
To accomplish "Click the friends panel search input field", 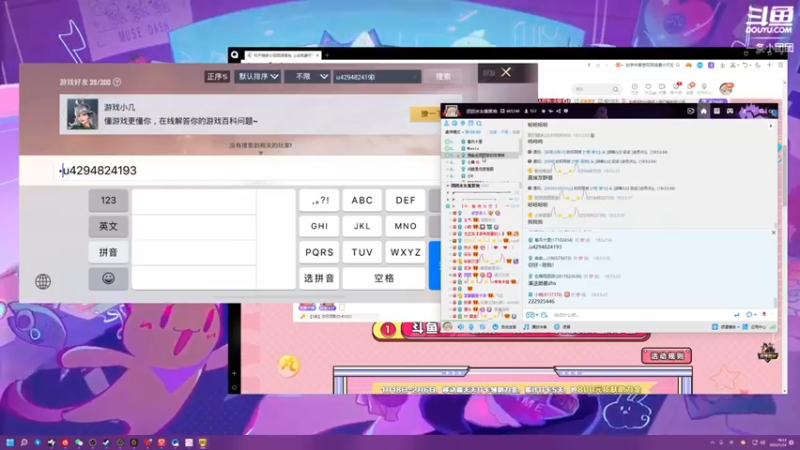I will coord(377,77).
